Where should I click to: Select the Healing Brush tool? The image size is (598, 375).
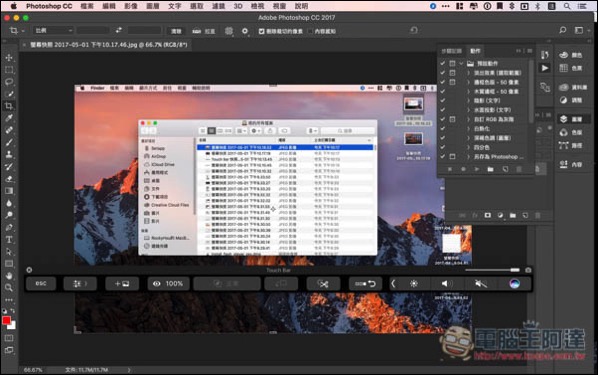tap(9, 130)
